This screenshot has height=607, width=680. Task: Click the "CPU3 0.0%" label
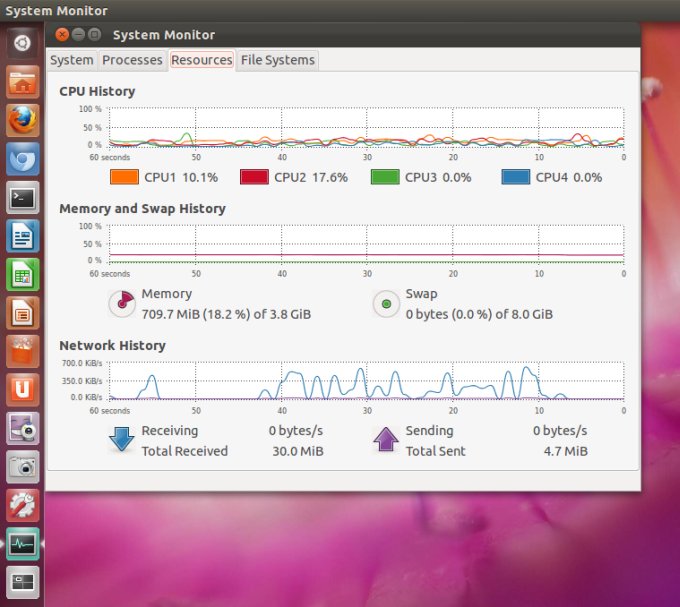[438, 177]
